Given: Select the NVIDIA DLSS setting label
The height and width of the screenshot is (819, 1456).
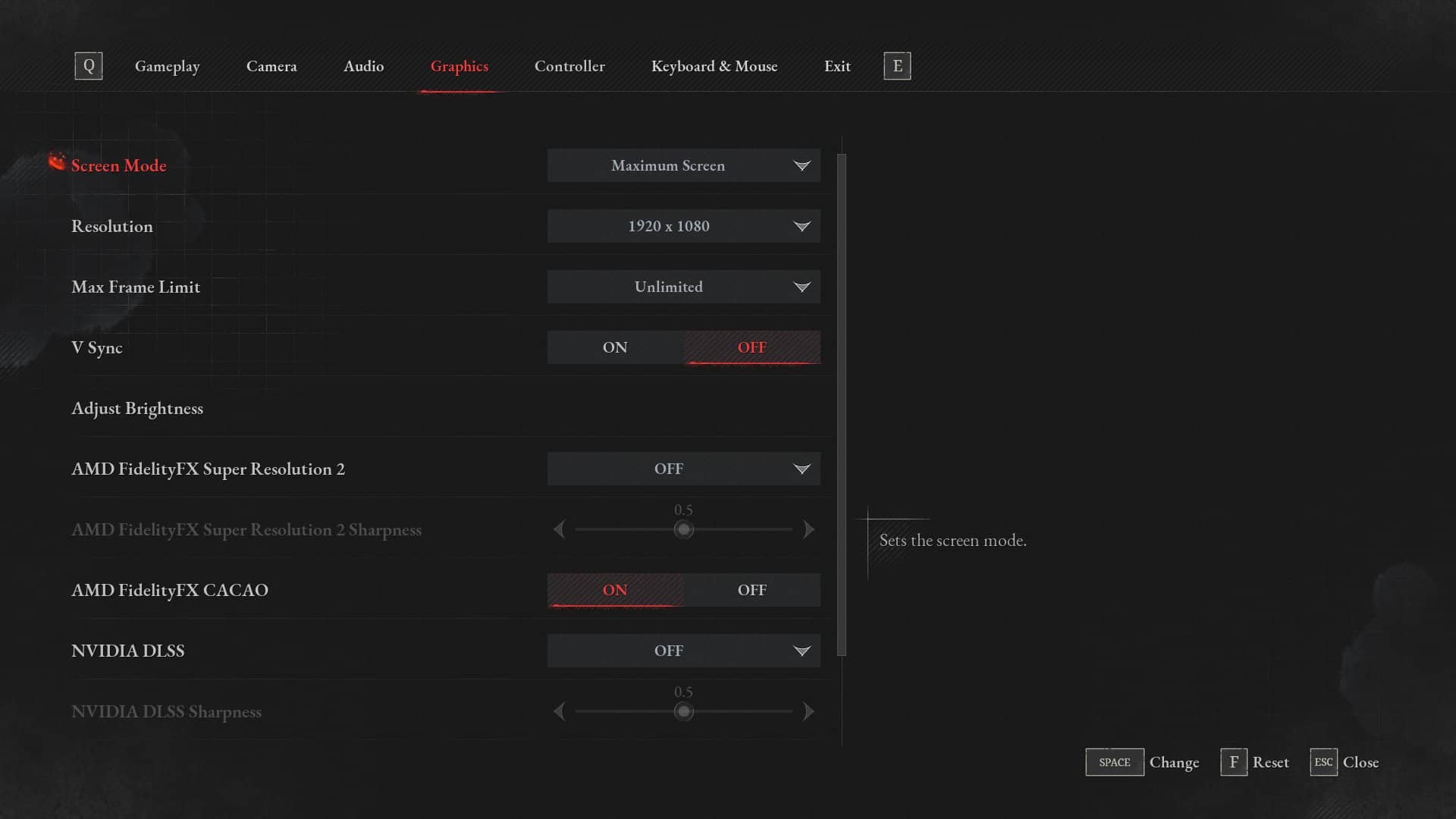Looking at the screenshot, I should [128, 651].
